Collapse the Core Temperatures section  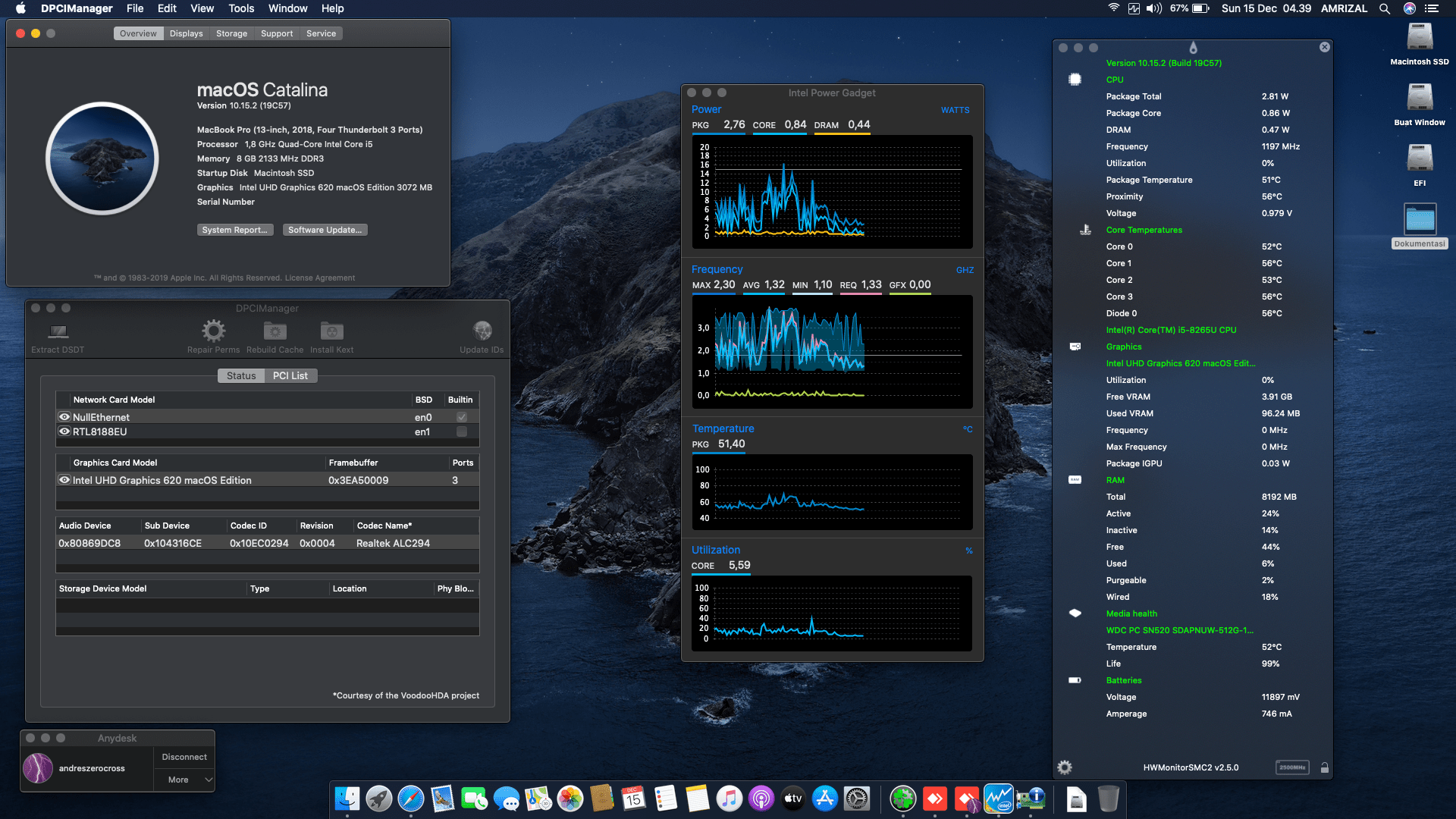(1144, 230)
